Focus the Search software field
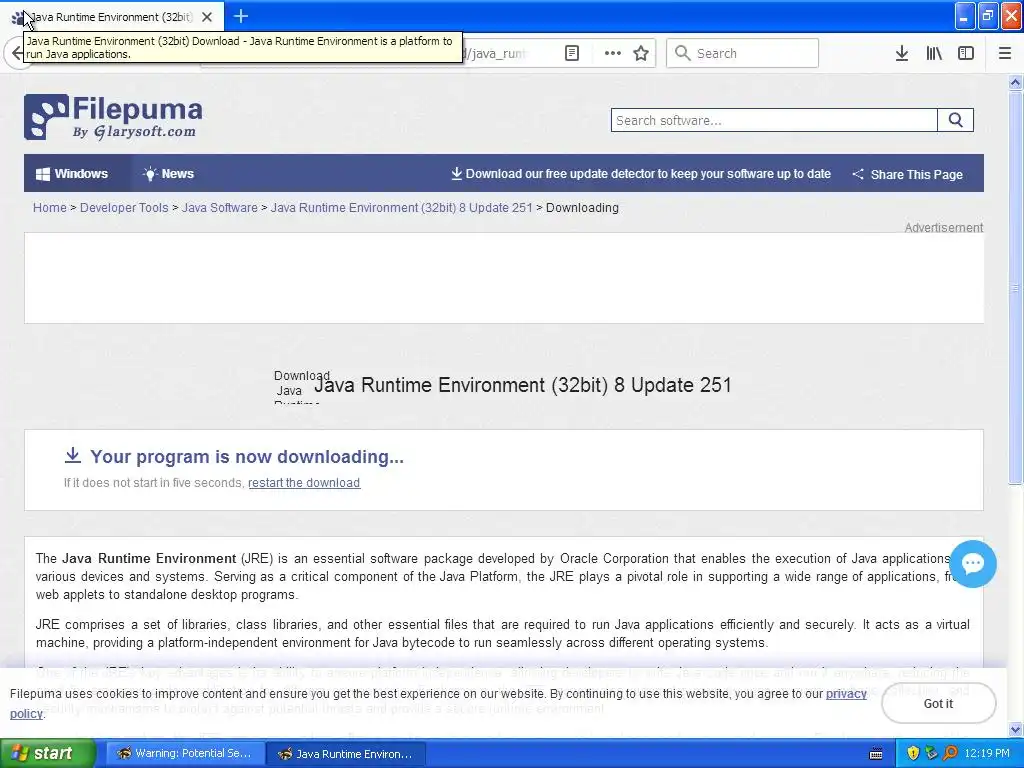This screenshot has height=768, width=1024. click(x=774, y=120)
